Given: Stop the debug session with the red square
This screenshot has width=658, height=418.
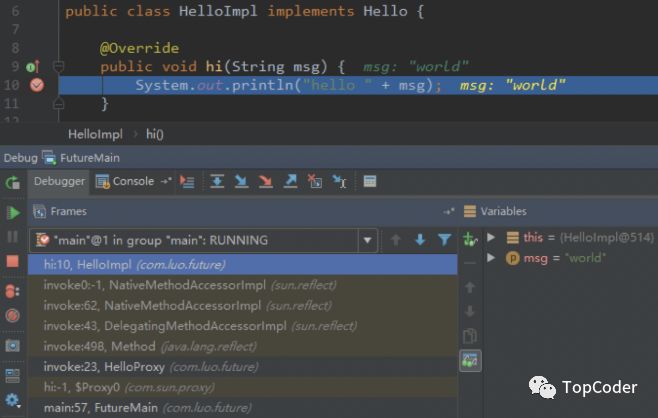Looking at the screenshot, I should point(13,261).
